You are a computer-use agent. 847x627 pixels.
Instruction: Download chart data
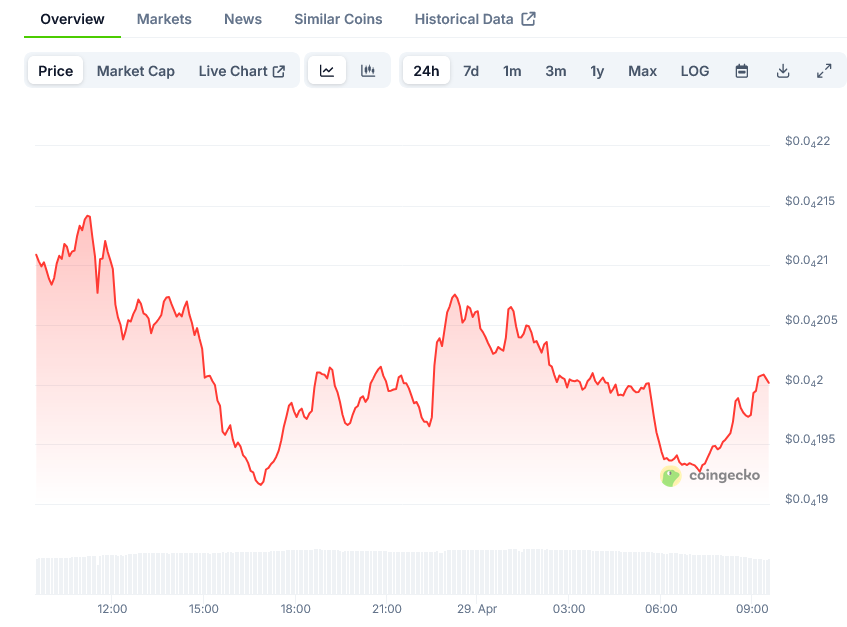(783, 71)
